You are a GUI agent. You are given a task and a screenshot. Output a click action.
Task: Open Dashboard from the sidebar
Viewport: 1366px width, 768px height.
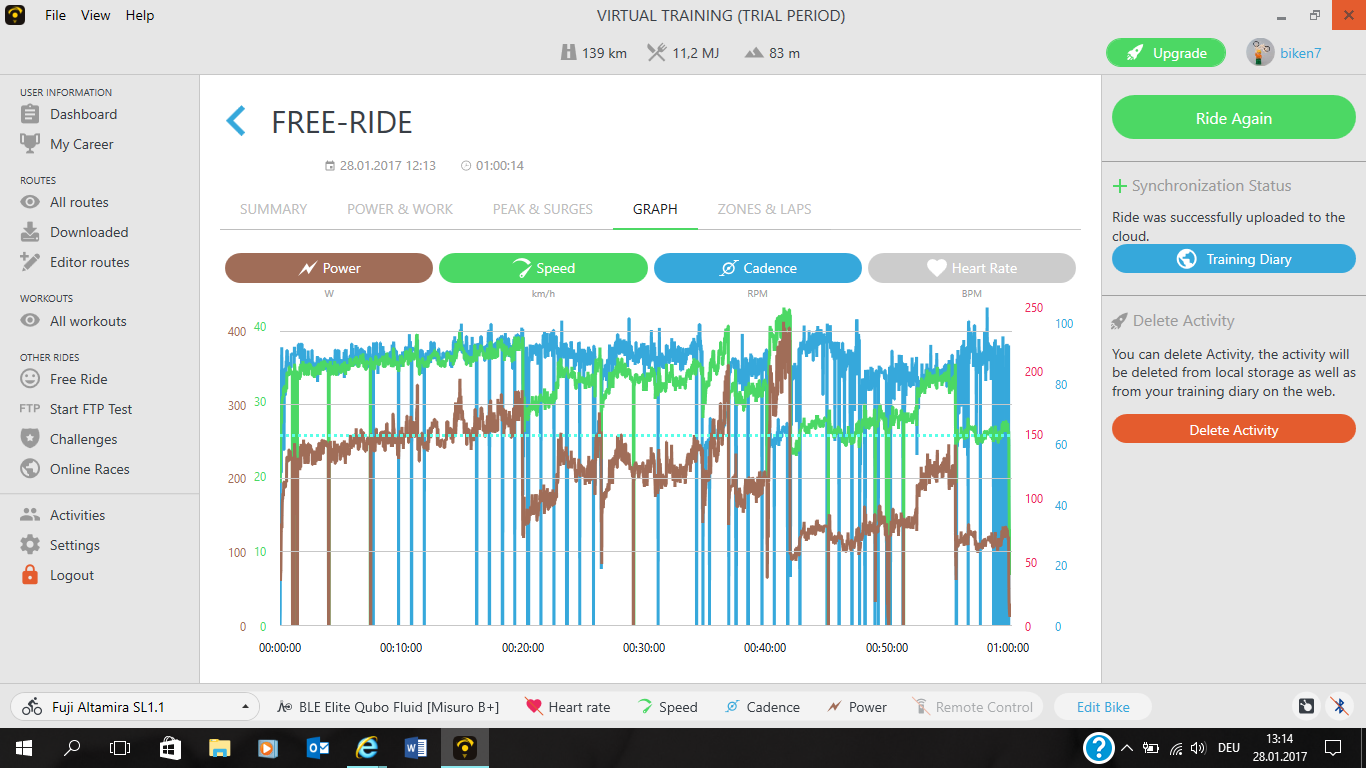(x=83, y=114)
